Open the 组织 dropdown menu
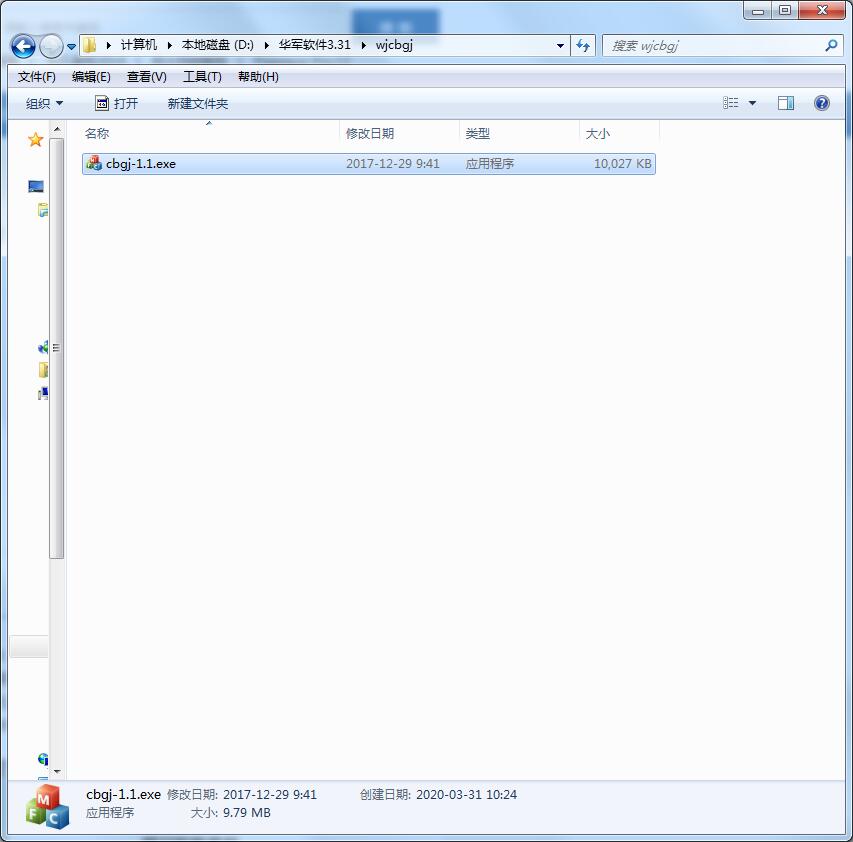853x842 pixels. coord(42,102)
